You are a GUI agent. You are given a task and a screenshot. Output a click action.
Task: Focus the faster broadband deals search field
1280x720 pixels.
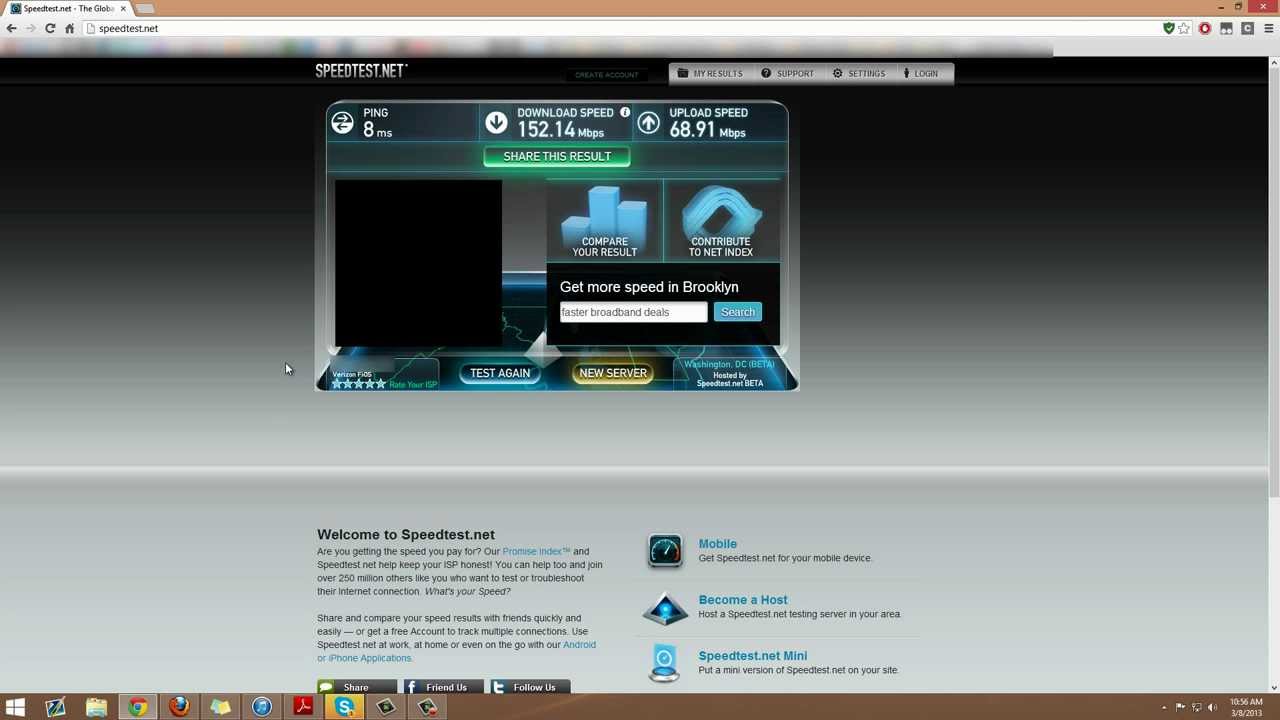coord(633,312)
